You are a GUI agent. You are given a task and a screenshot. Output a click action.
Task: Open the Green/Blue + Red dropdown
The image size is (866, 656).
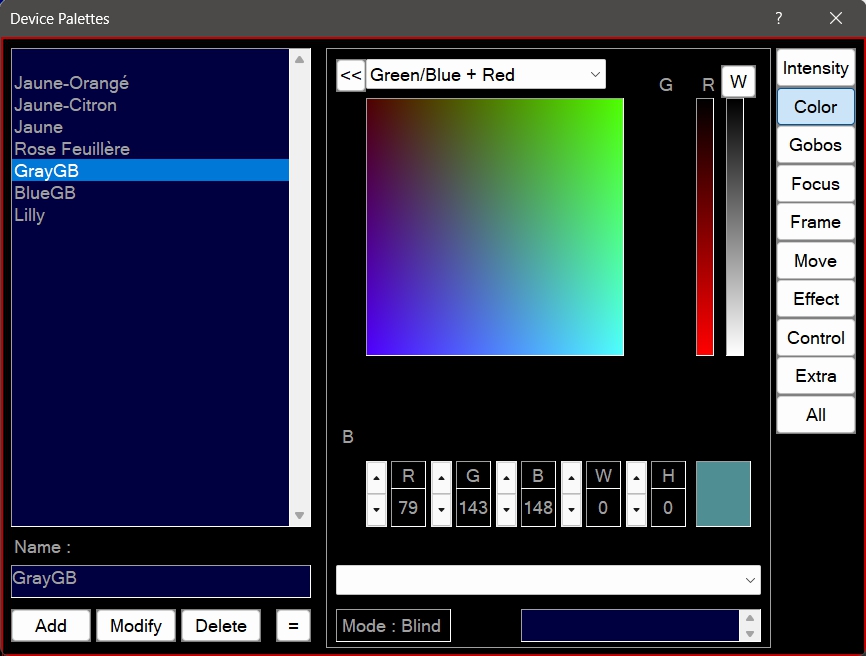(486, 75)
